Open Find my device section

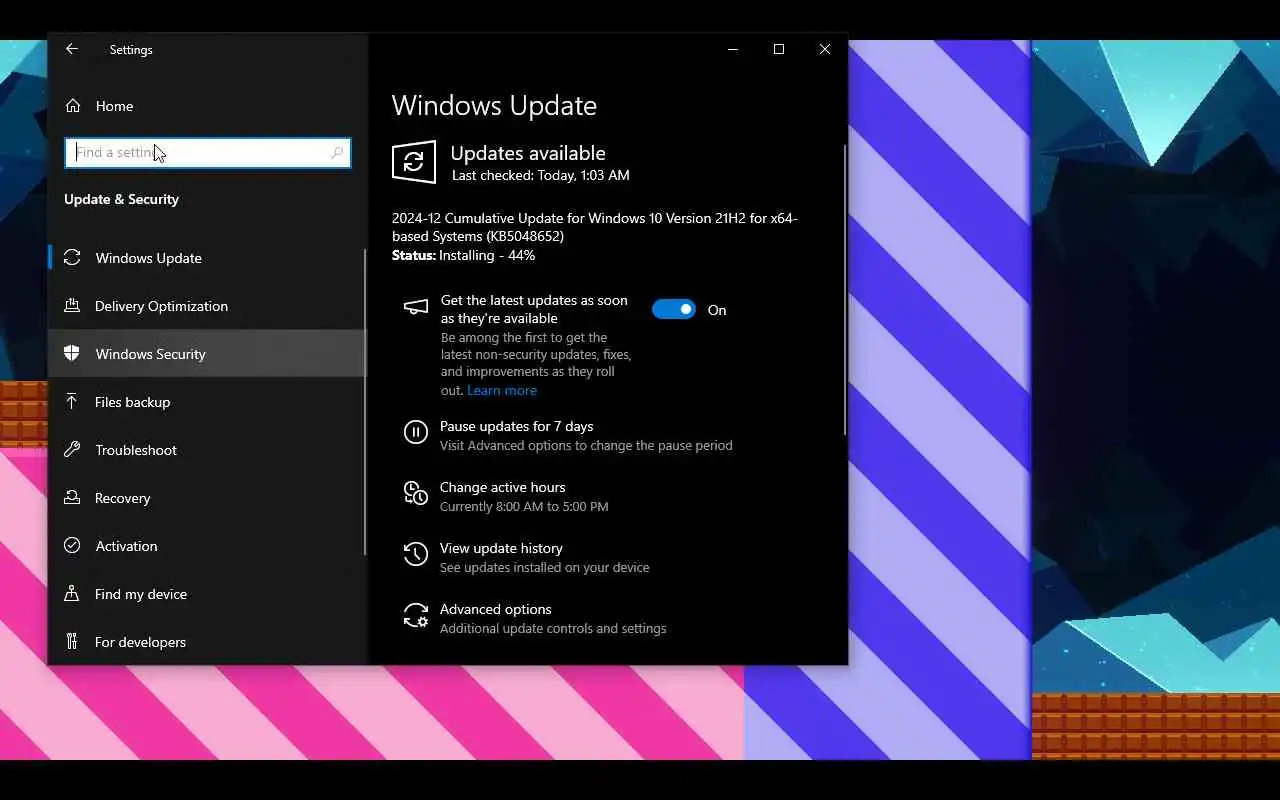coord(207,594)
